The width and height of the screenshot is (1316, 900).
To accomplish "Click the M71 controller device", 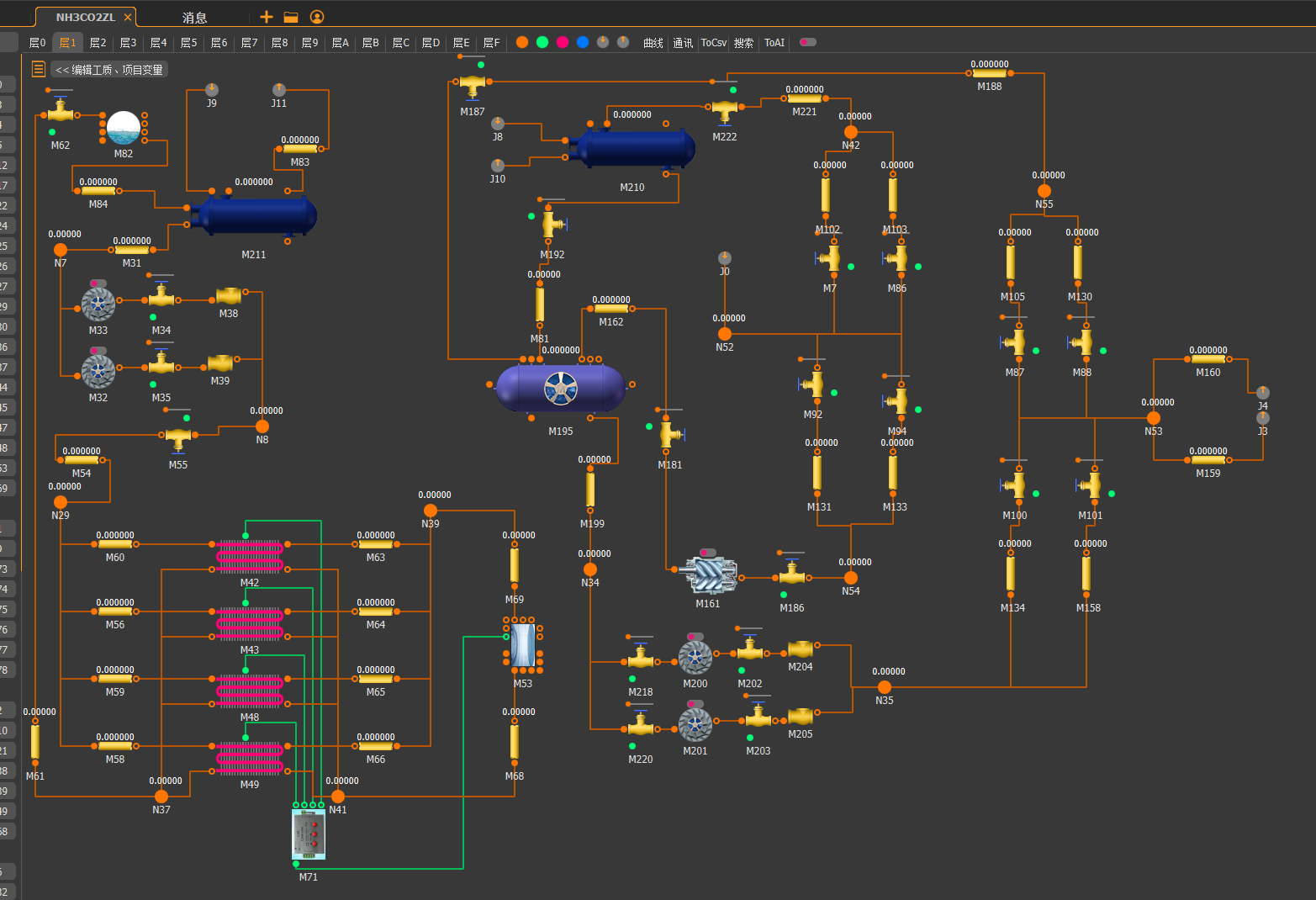I will pos(309,834).
